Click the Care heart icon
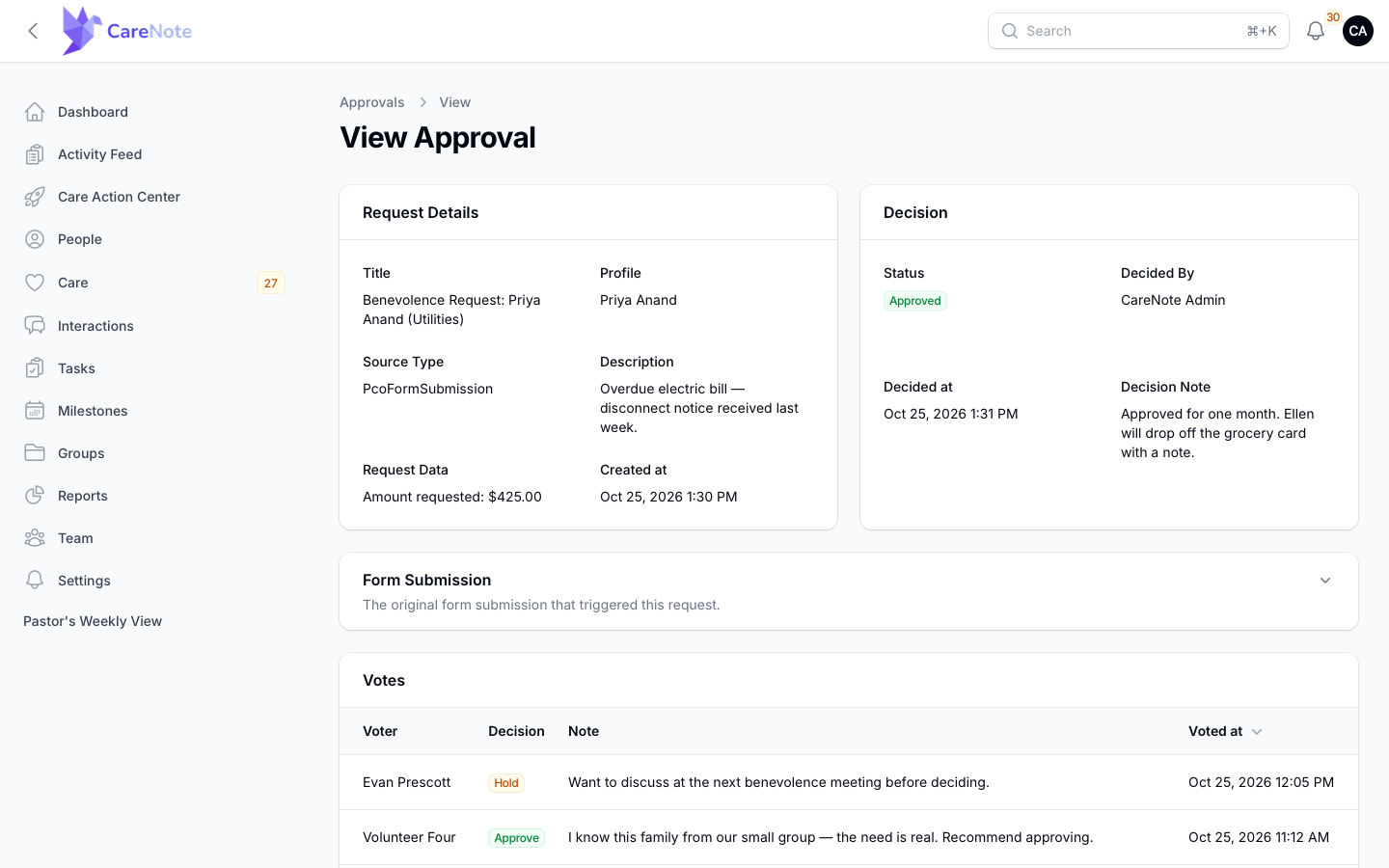This screenshot has width=1389, height=868. pos(35,283)
